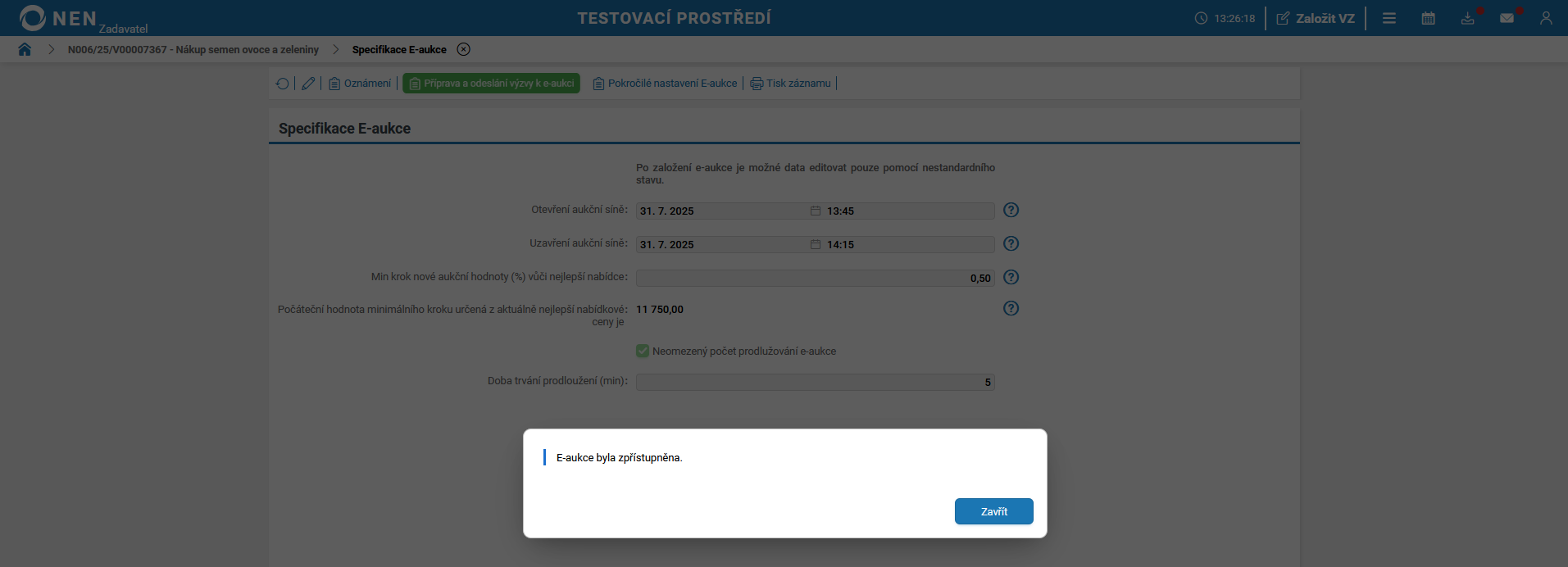
Task: Show help for Uzavření aukční síně
Action: coord(1011,243)
